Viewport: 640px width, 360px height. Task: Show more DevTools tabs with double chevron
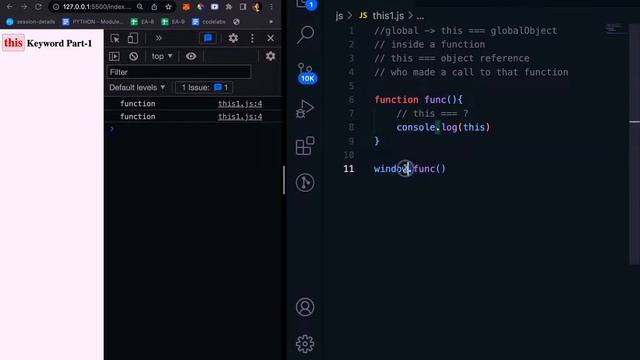coord(158,38)
